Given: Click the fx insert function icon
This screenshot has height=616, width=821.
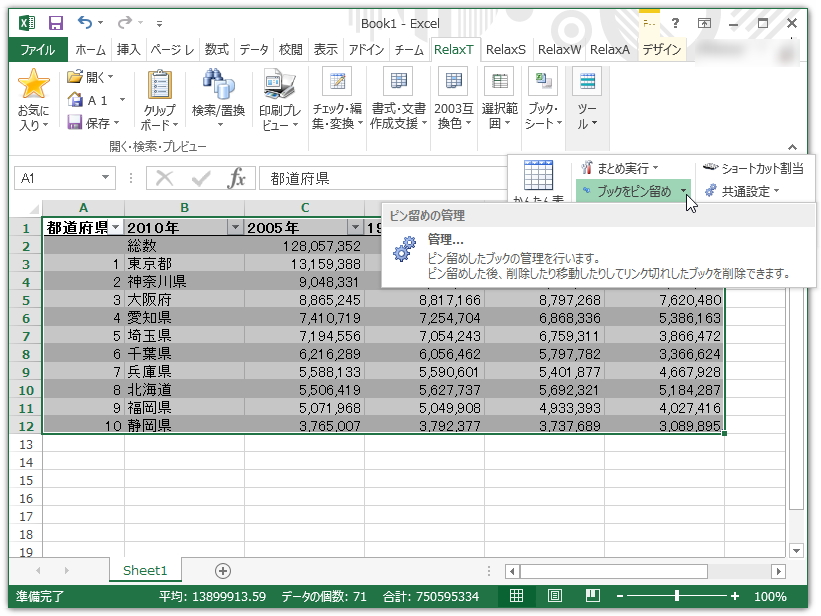Looking at the screenshot, I should [x=236, y=179].
